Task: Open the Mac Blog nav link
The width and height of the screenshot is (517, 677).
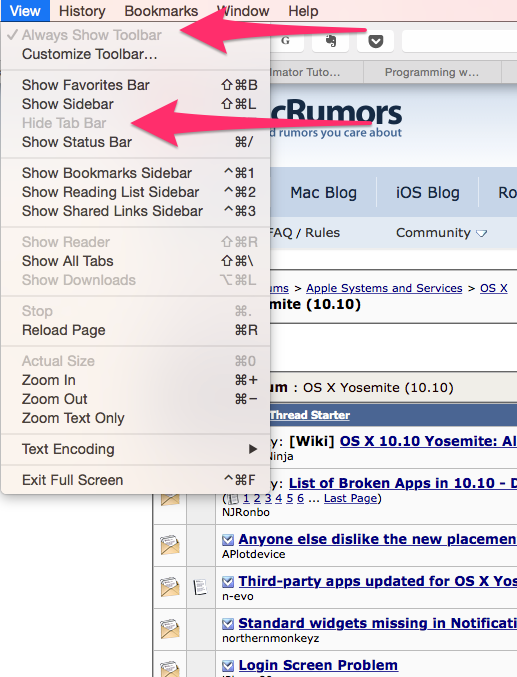Action: click(x=324, y=193)
